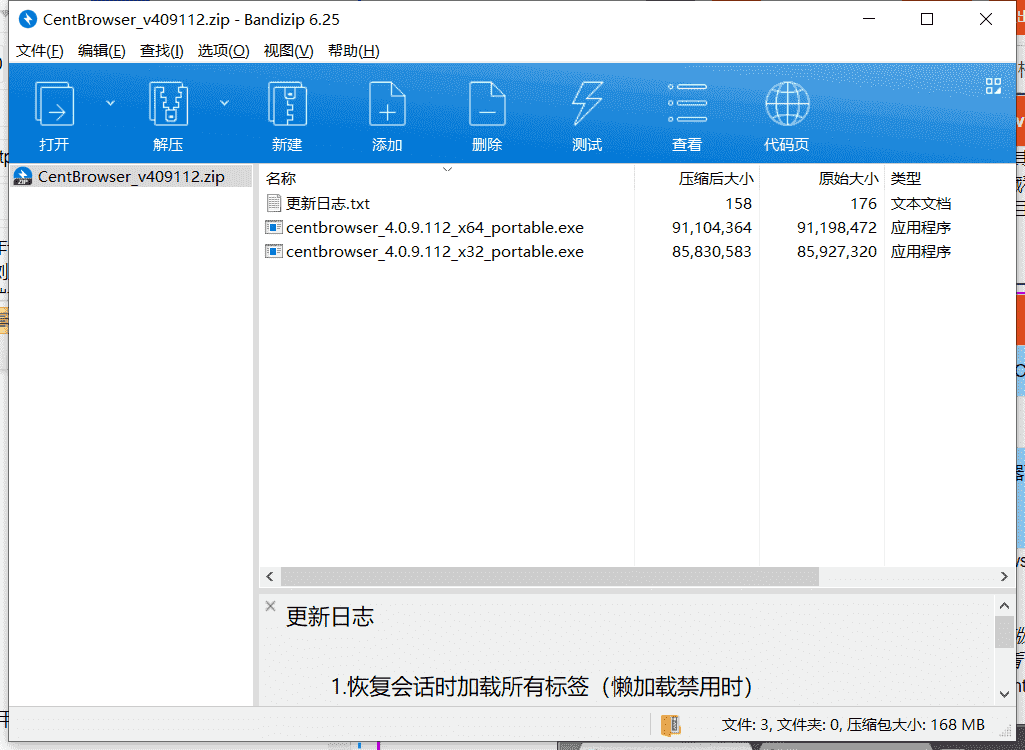Click the original size value 176
Image resolution: width=1025 pixels, height=750 pixels.
click(x=863, y=203)
